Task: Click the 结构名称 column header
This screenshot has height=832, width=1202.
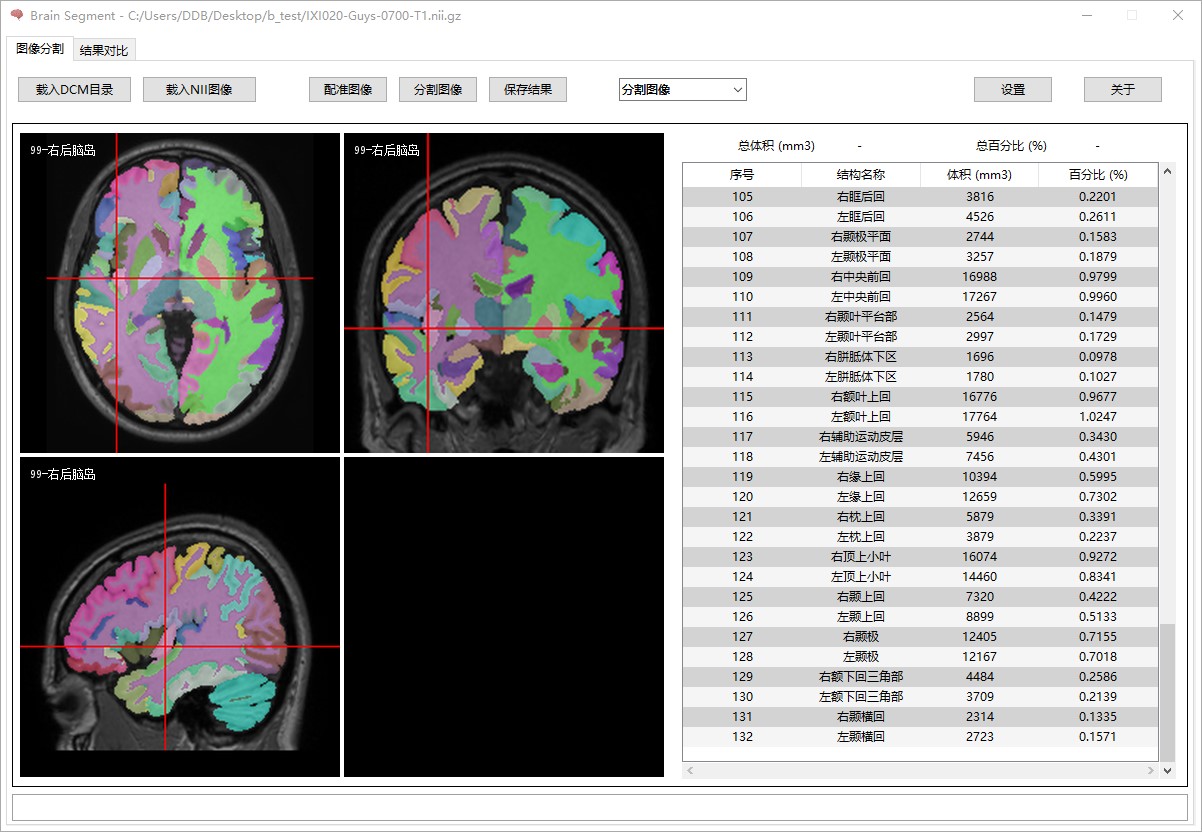Action: click(861, 174)
